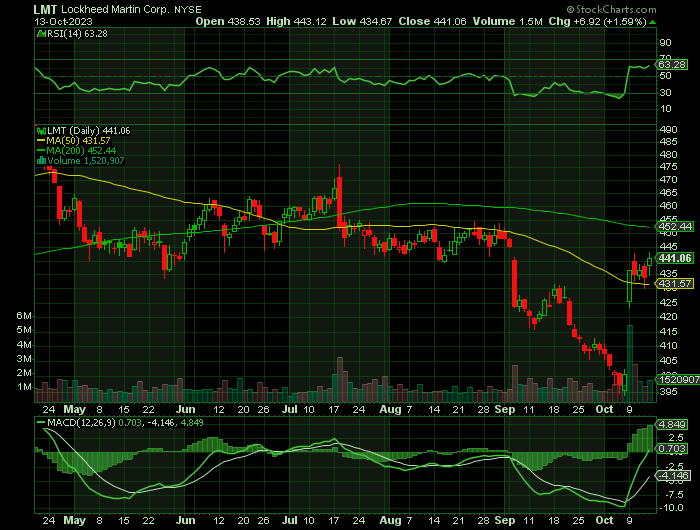Click the MA(200) 452.44 legend entry
The image size is (700, 530).
pyautogui.click(x=81, y=151)
